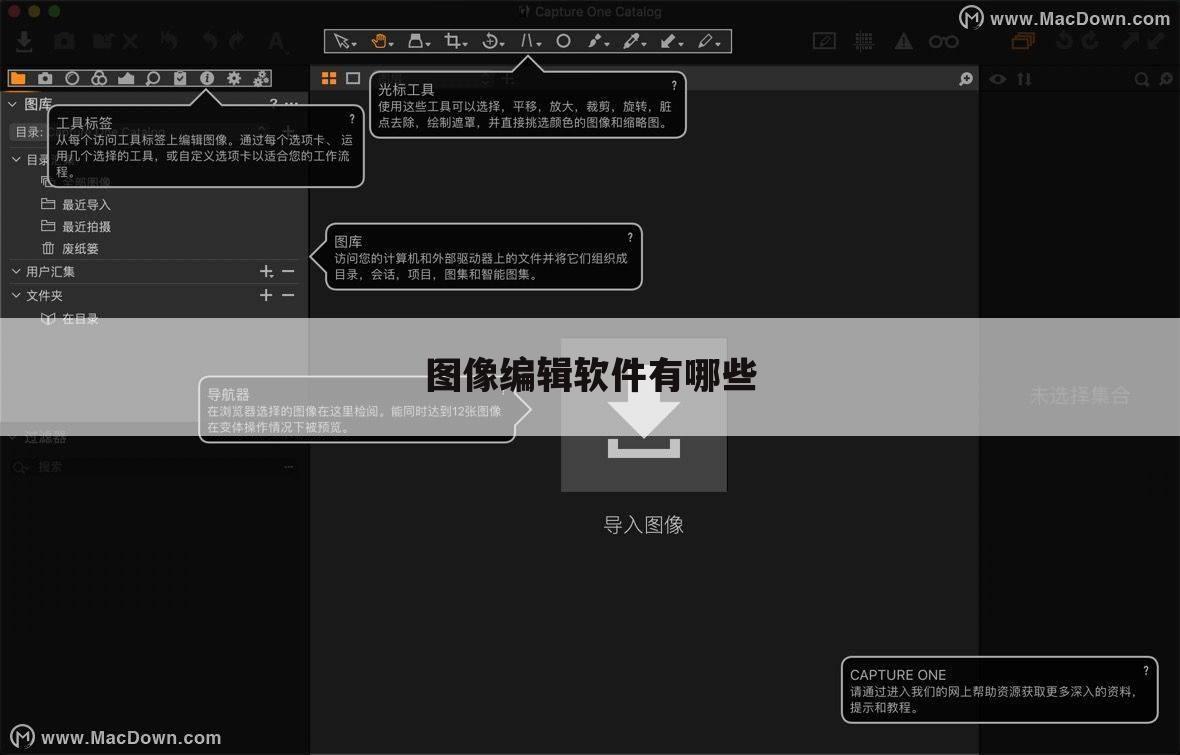
Task: Click the browser zoom magnifier plus icon
Action: 966,79
